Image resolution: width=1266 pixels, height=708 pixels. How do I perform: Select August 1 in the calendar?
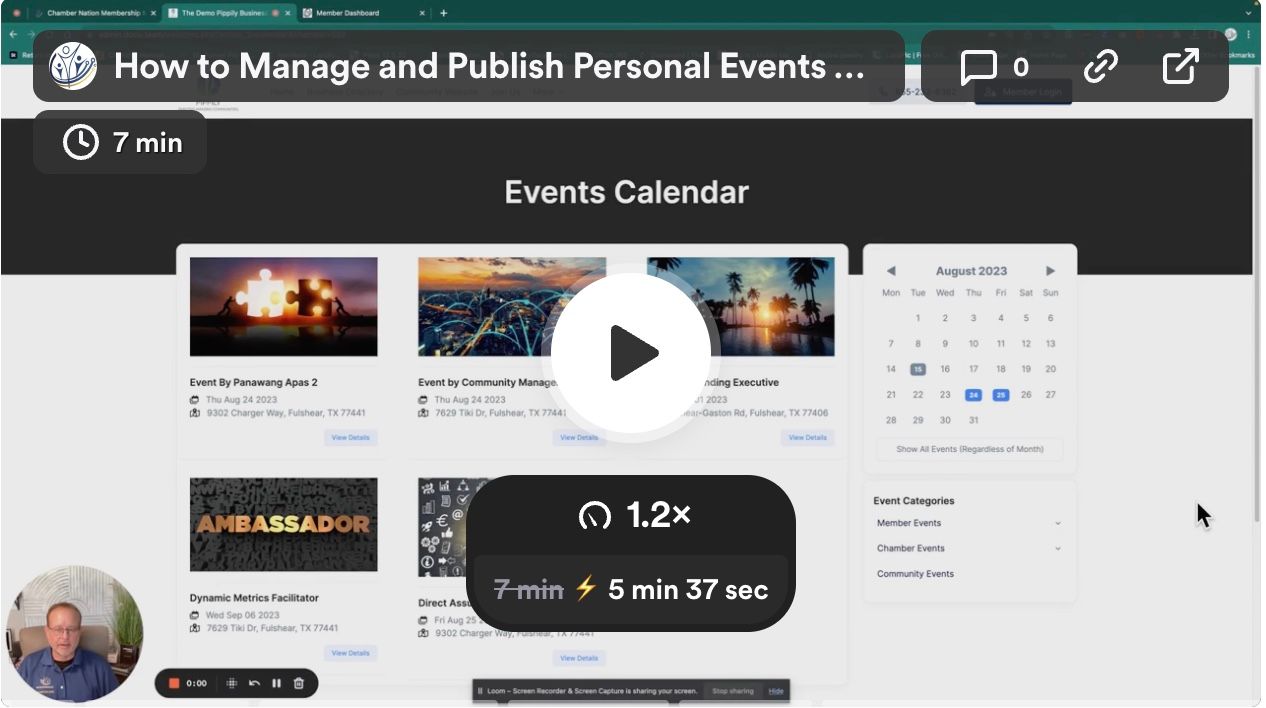tap(917, 318)
